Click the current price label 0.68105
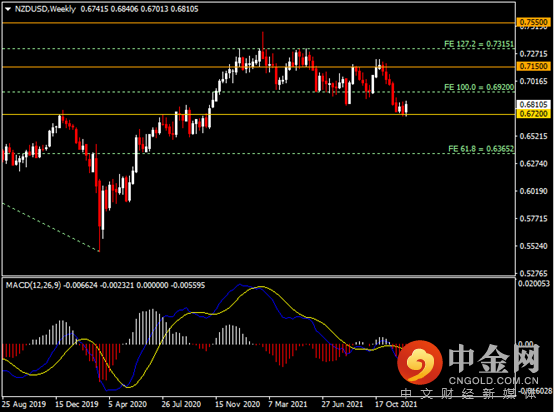The width and height of the screenshot is (554, 412). pyautogui.click(x=534, y=105)
